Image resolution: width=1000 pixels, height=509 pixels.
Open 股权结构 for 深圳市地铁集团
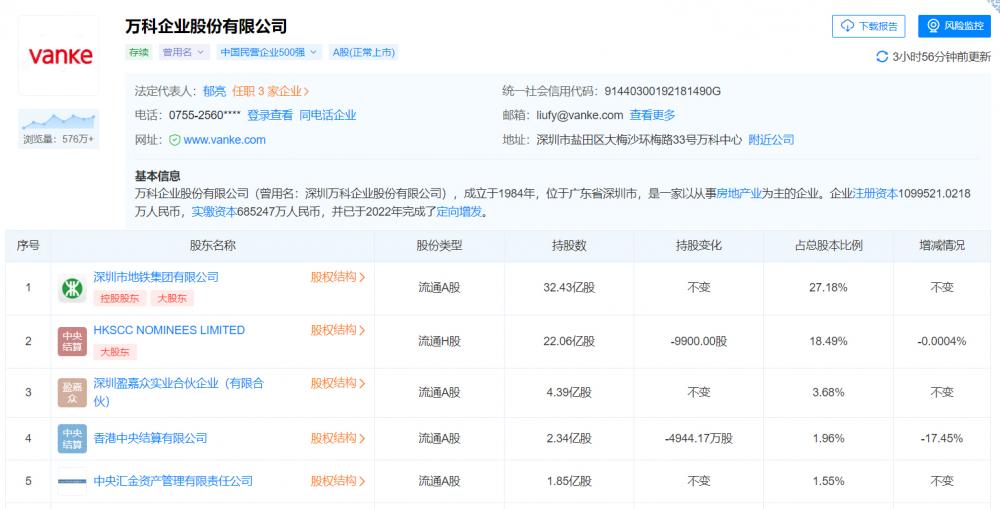point(338,277)
